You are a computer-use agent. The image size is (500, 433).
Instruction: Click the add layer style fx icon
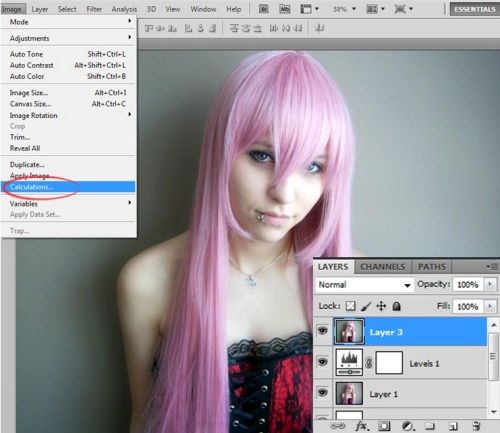point(362,426)
